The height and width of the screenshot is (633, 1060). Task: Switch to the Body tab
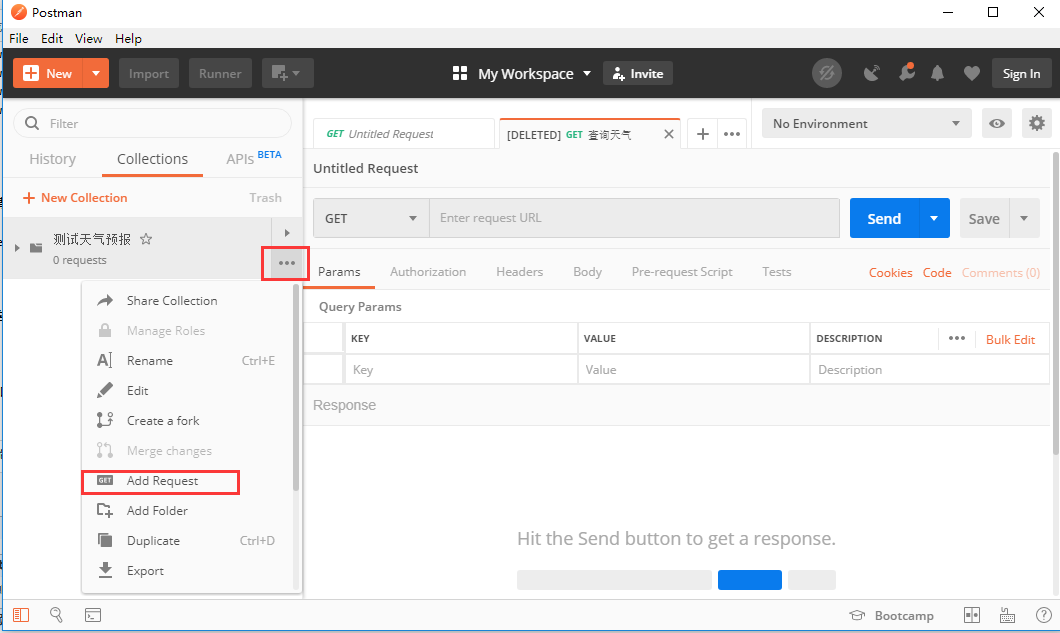pos(587,272)
